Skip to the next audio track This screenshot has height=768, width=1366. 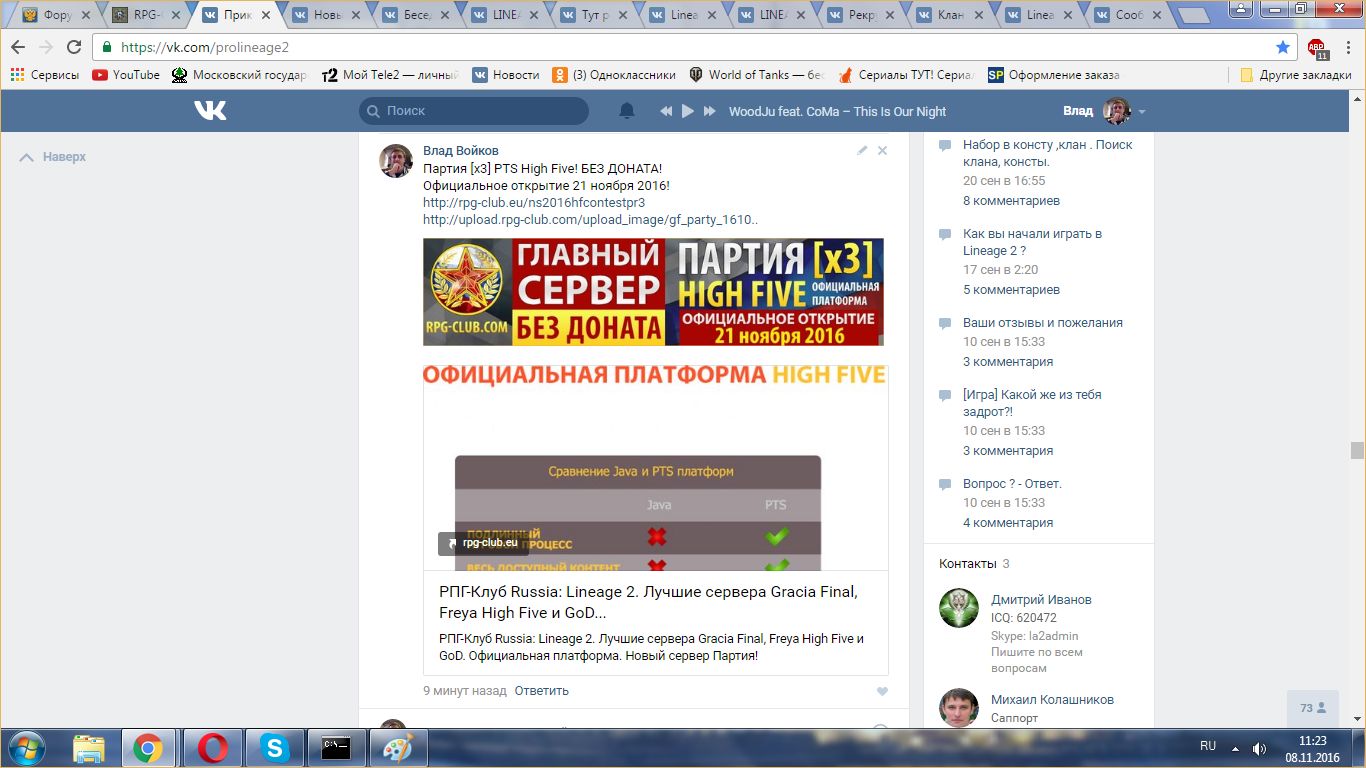tap(710, 111)
